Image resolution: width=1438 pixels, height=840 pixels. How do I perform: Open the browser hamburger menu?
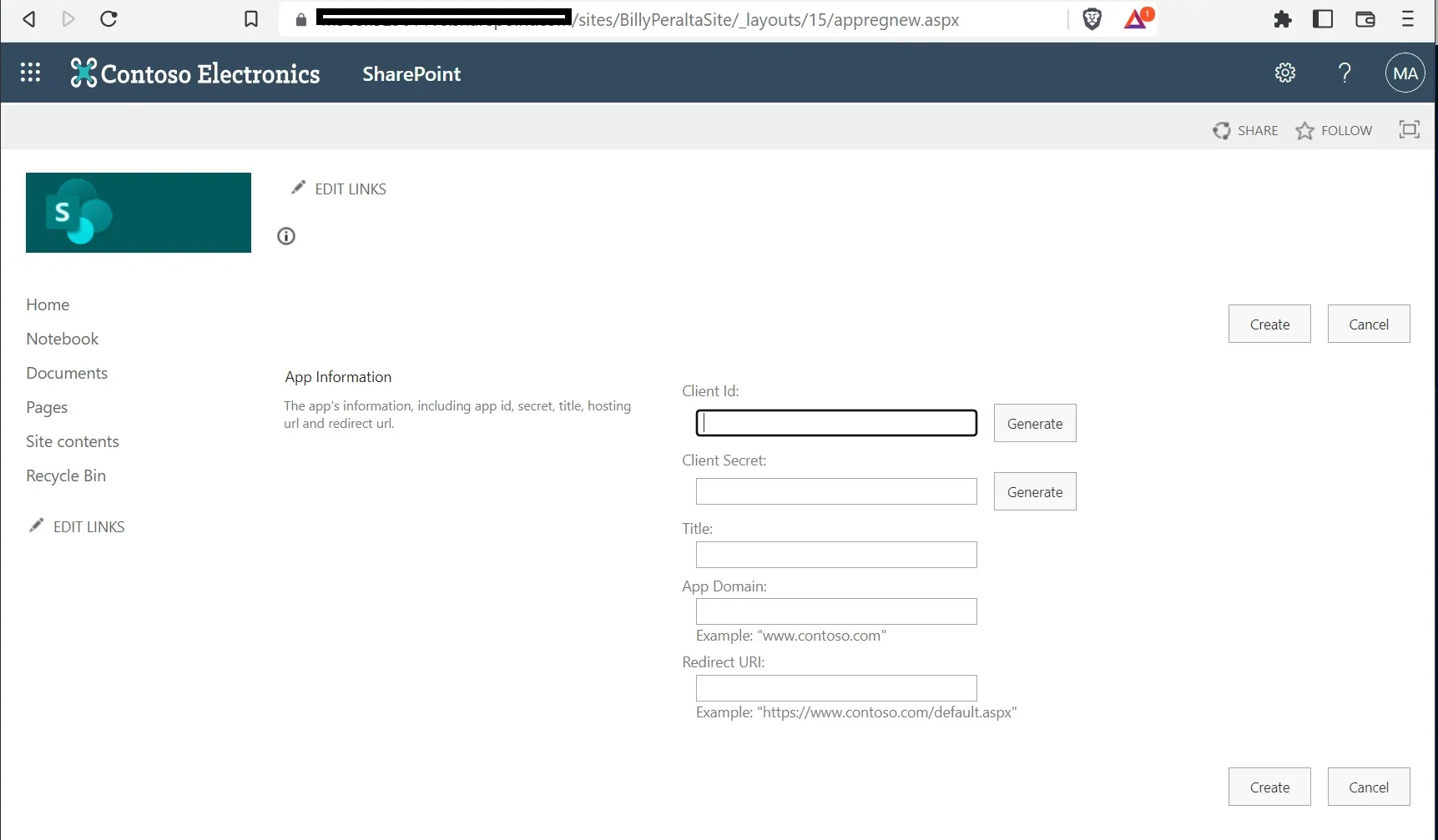(x=1408, y=18)
